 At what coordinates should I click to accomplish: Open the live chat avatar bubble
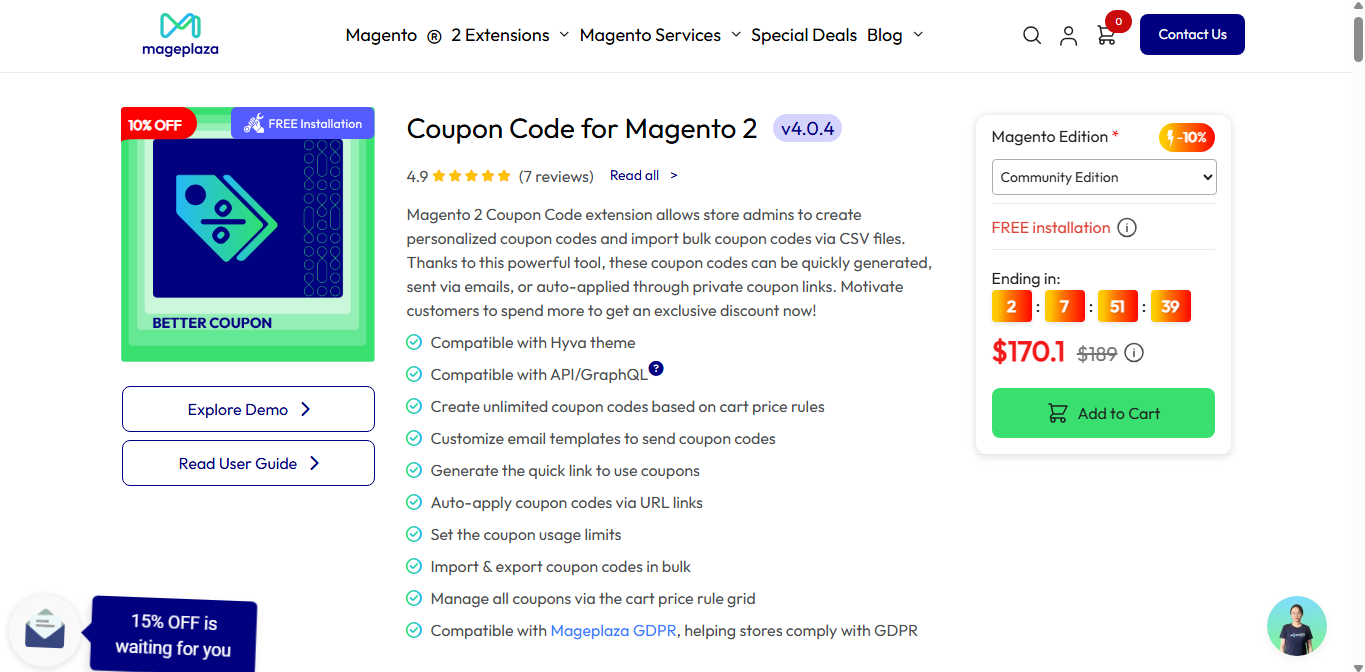[1296, 626]
